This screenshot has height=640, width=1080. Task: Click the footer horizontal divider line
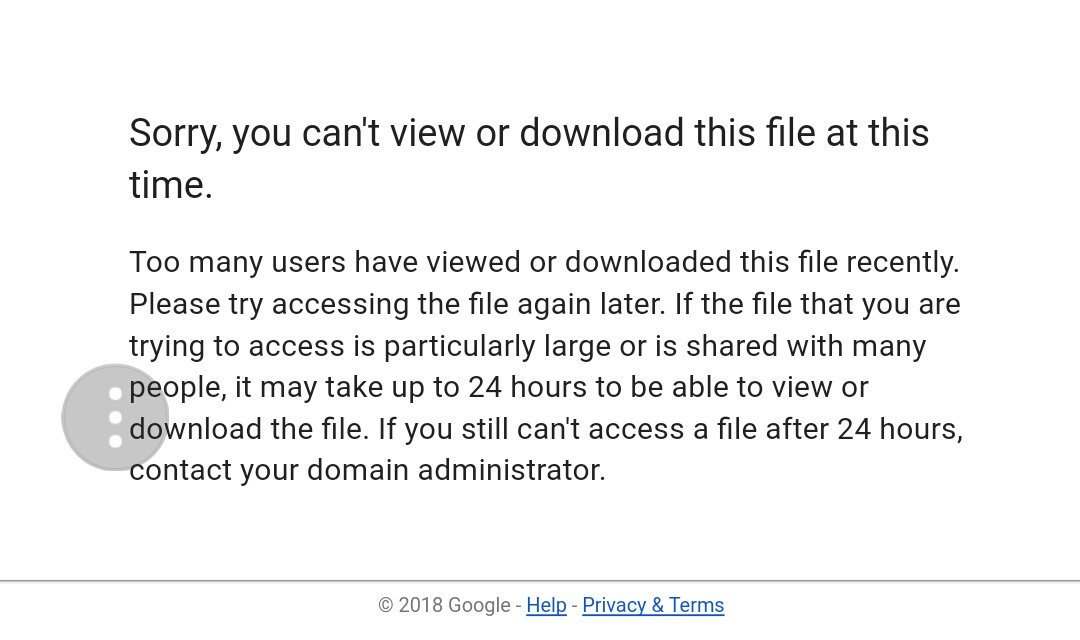click(x=540, y=581)
